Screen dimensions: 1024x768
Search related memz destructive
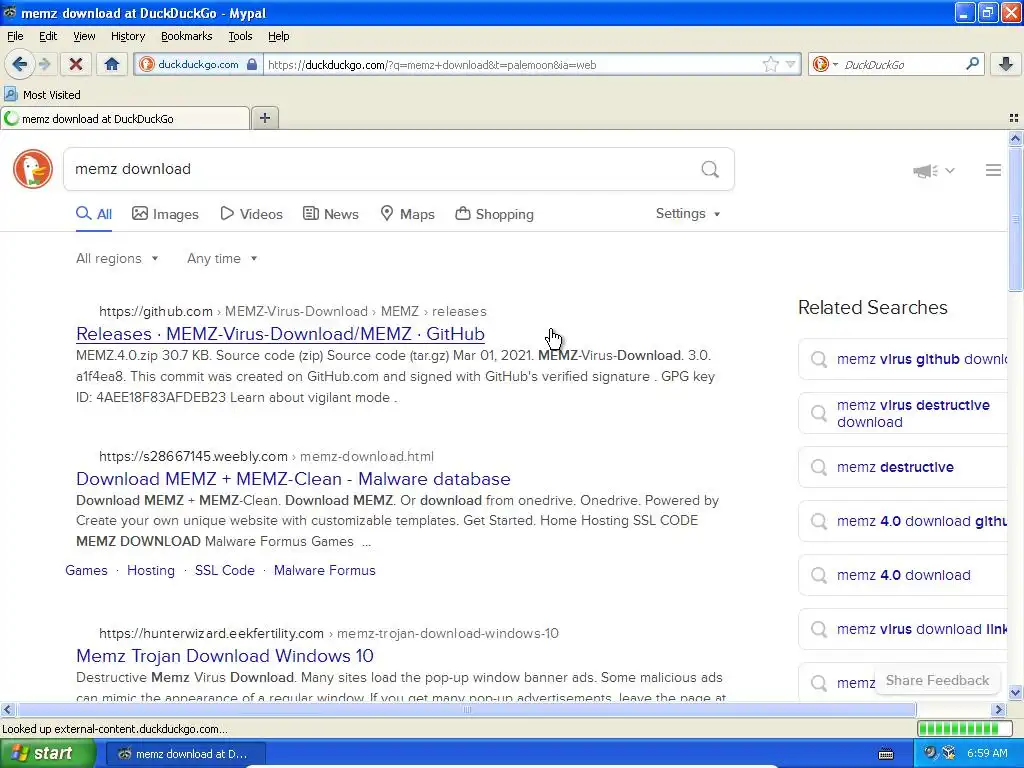(904, 467)
